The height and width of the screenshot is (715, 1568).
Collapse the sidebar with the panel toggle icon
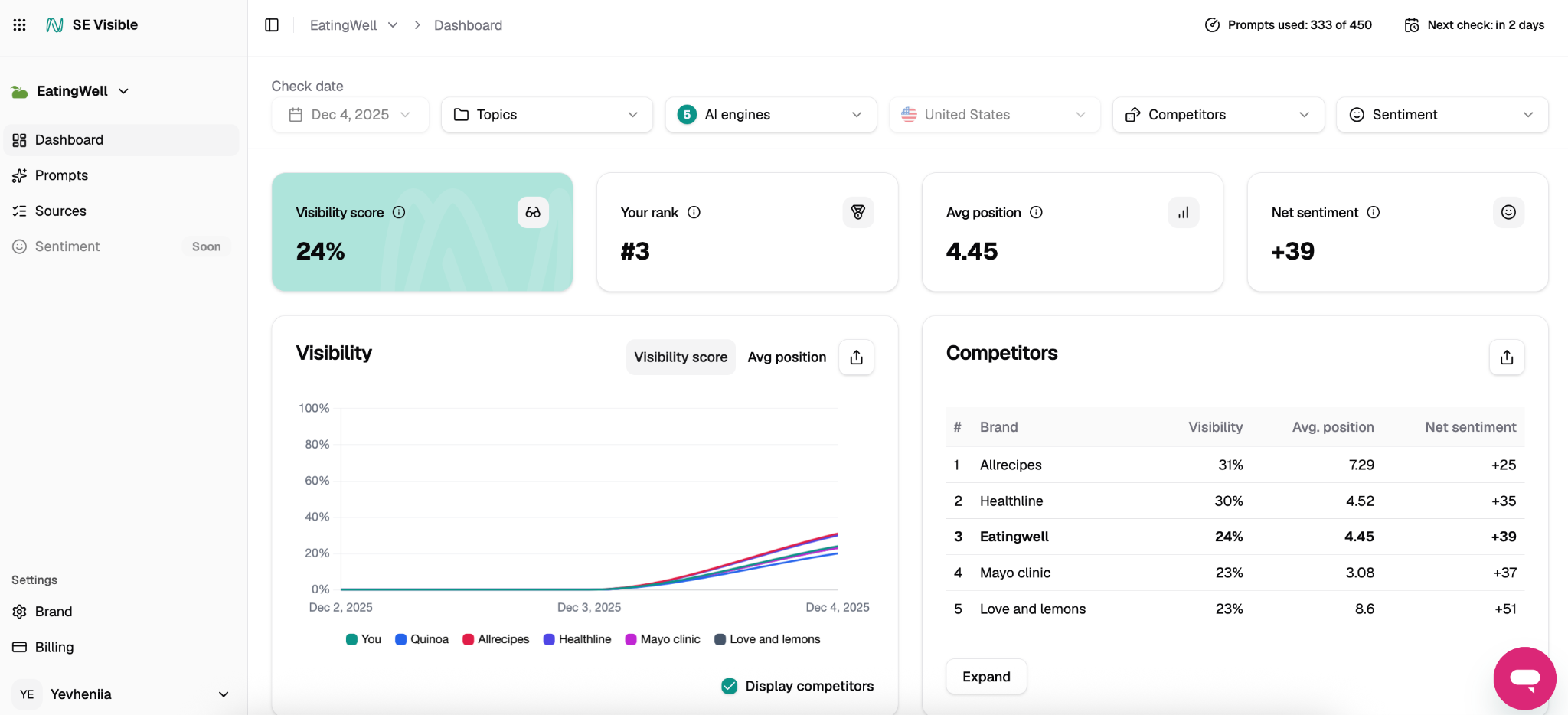(x=273, y=24)
